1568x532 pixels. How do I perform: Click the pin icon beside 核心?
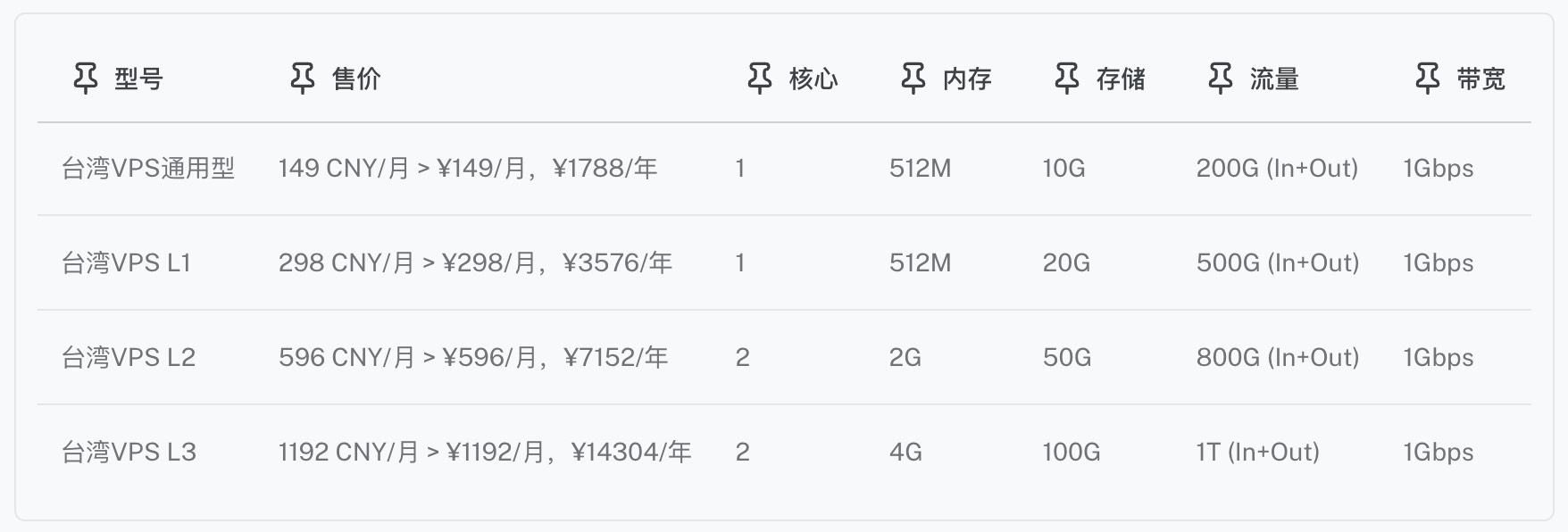(760, 79)
